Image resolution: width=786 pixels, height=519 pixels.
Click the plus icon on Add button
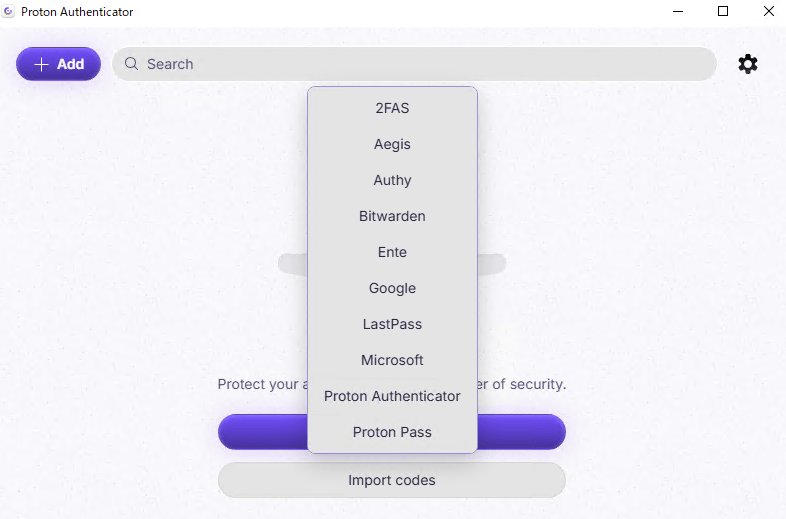(x=41, y=64)
